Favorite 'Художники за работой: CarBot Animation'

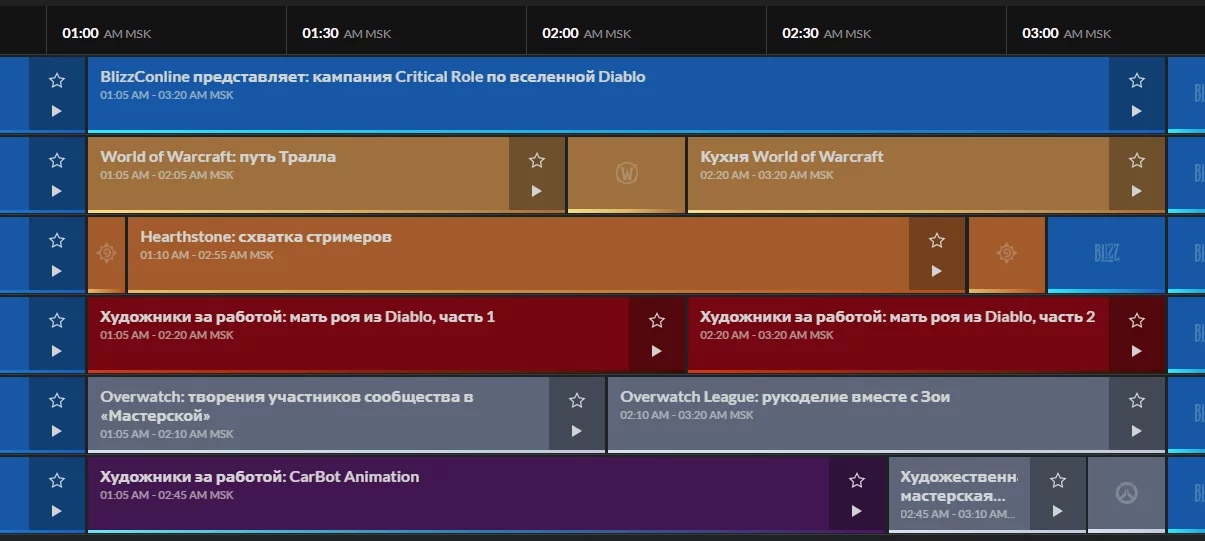[857, 480]
